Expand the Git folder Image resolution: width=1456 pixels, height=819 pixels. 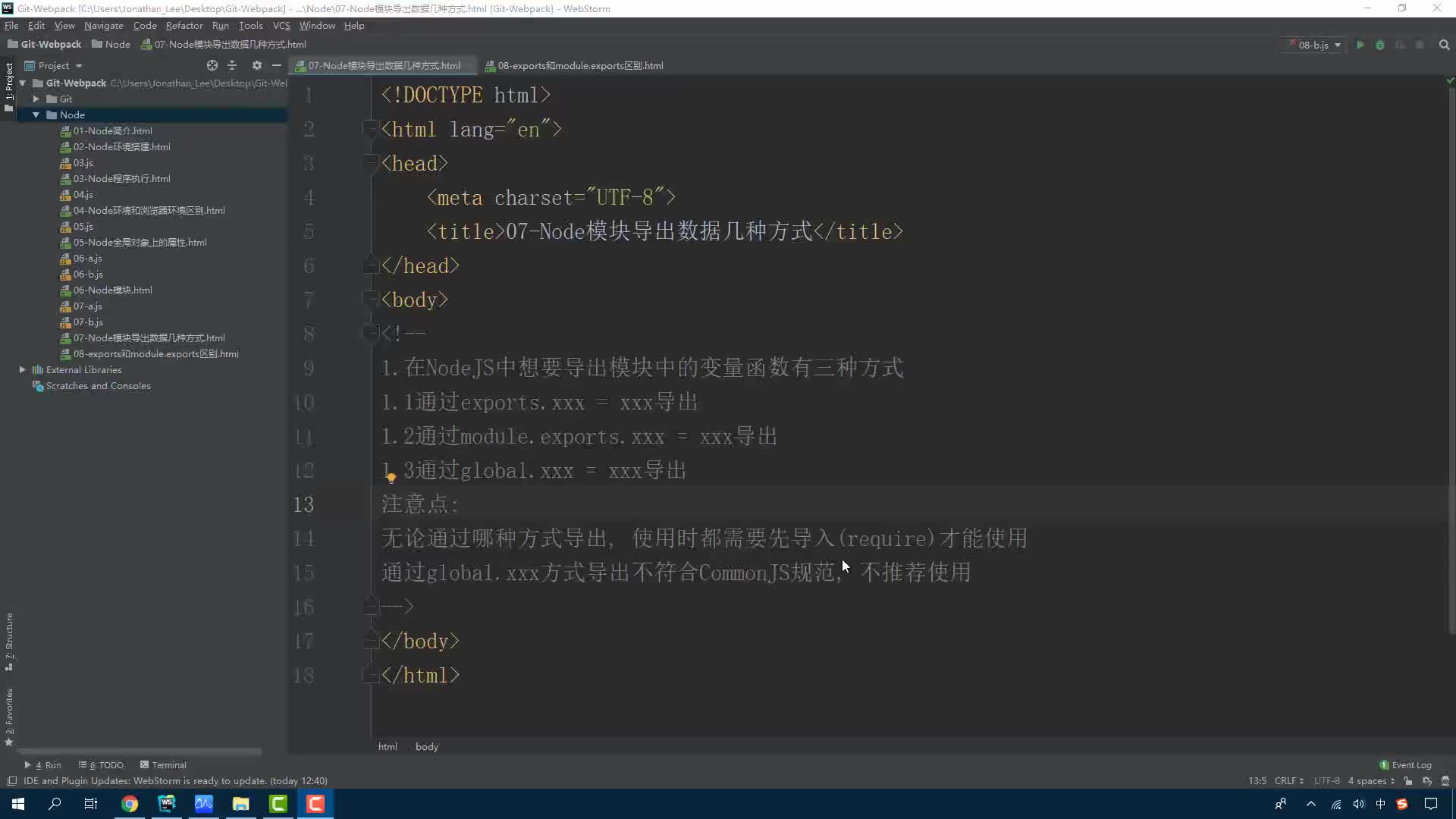[36, 99]
